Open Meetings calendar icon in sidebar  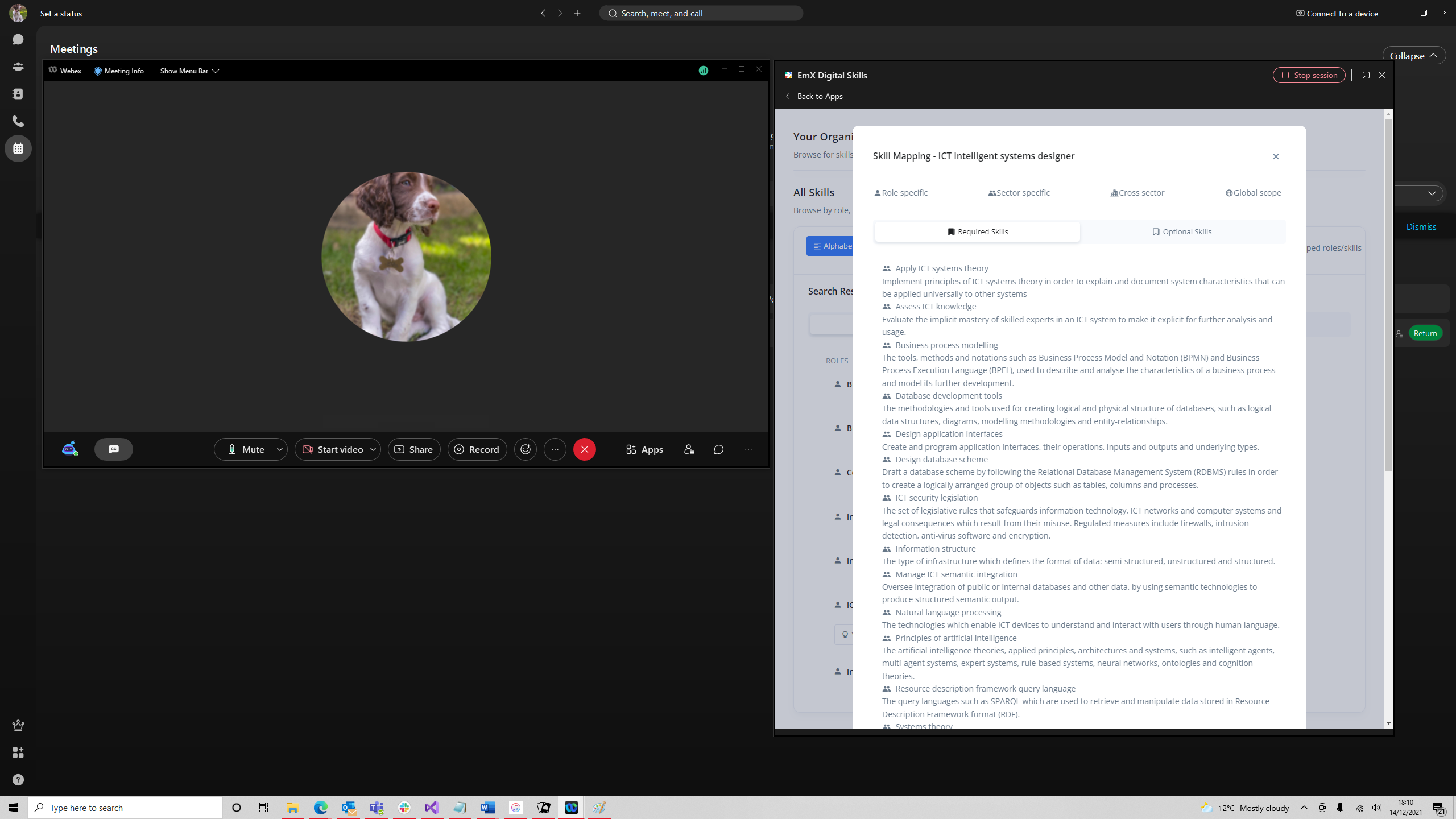(18, 148)
